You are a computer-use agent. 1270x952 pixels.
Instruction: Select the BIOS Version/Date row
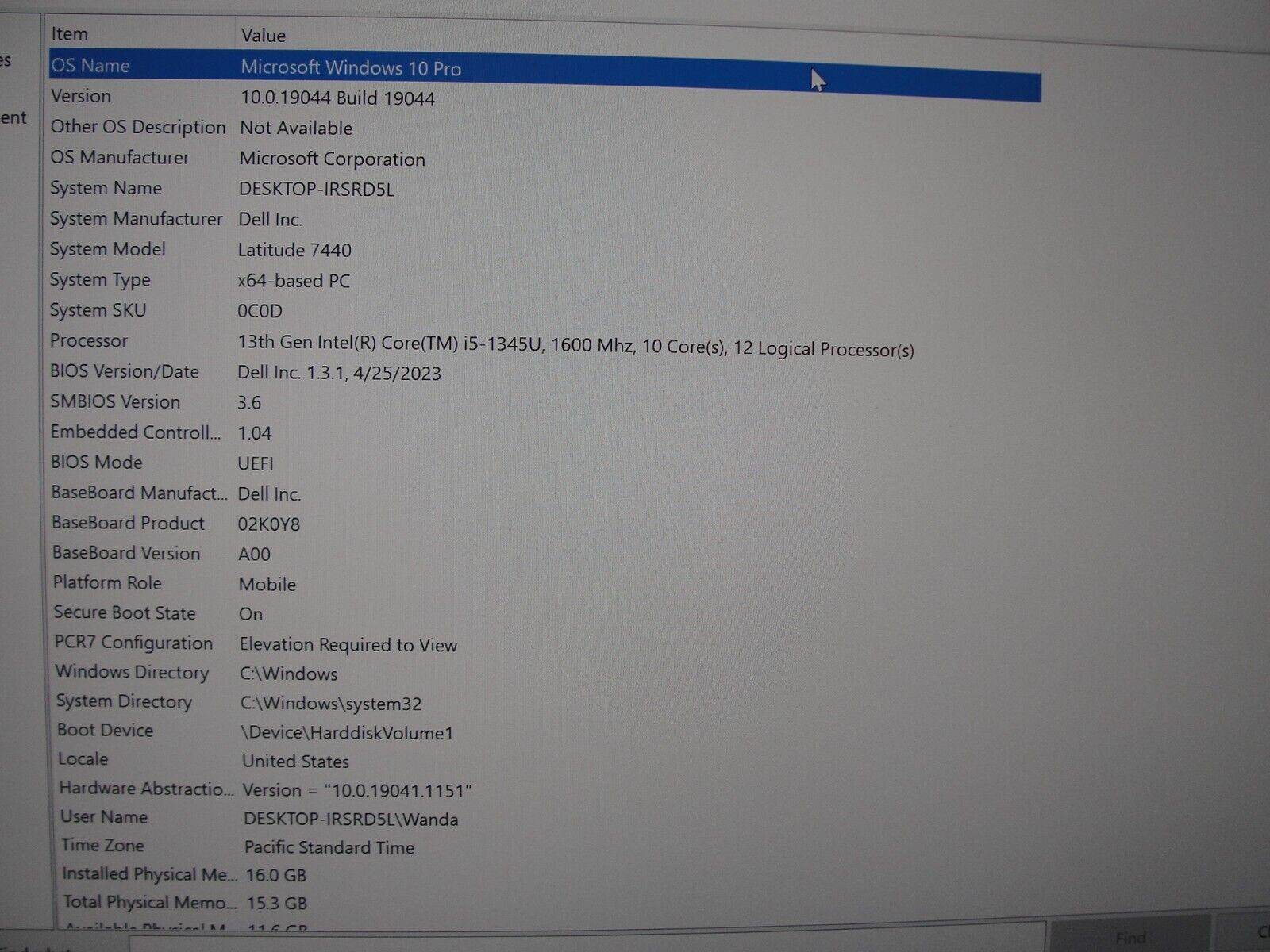(x=125, y=372)
